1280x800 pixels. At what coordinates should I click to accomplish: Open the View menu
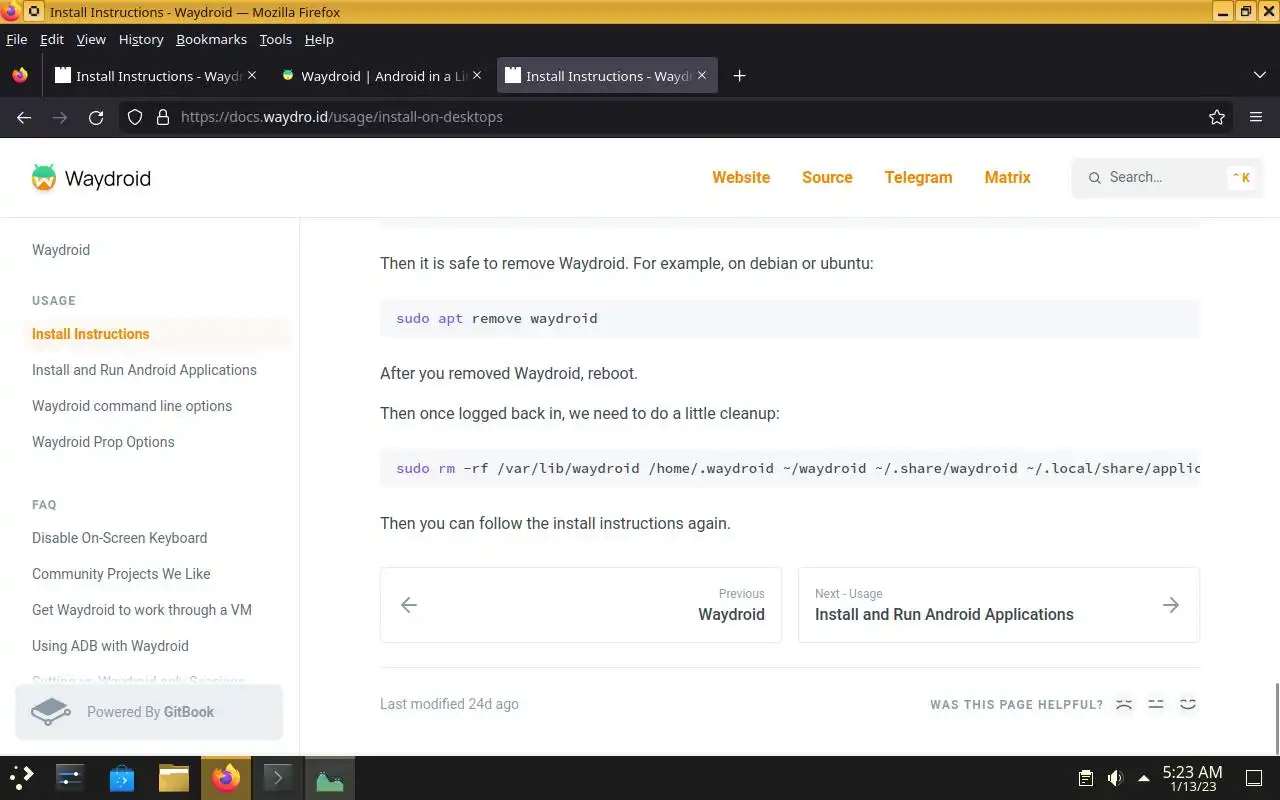pos(91,39)
